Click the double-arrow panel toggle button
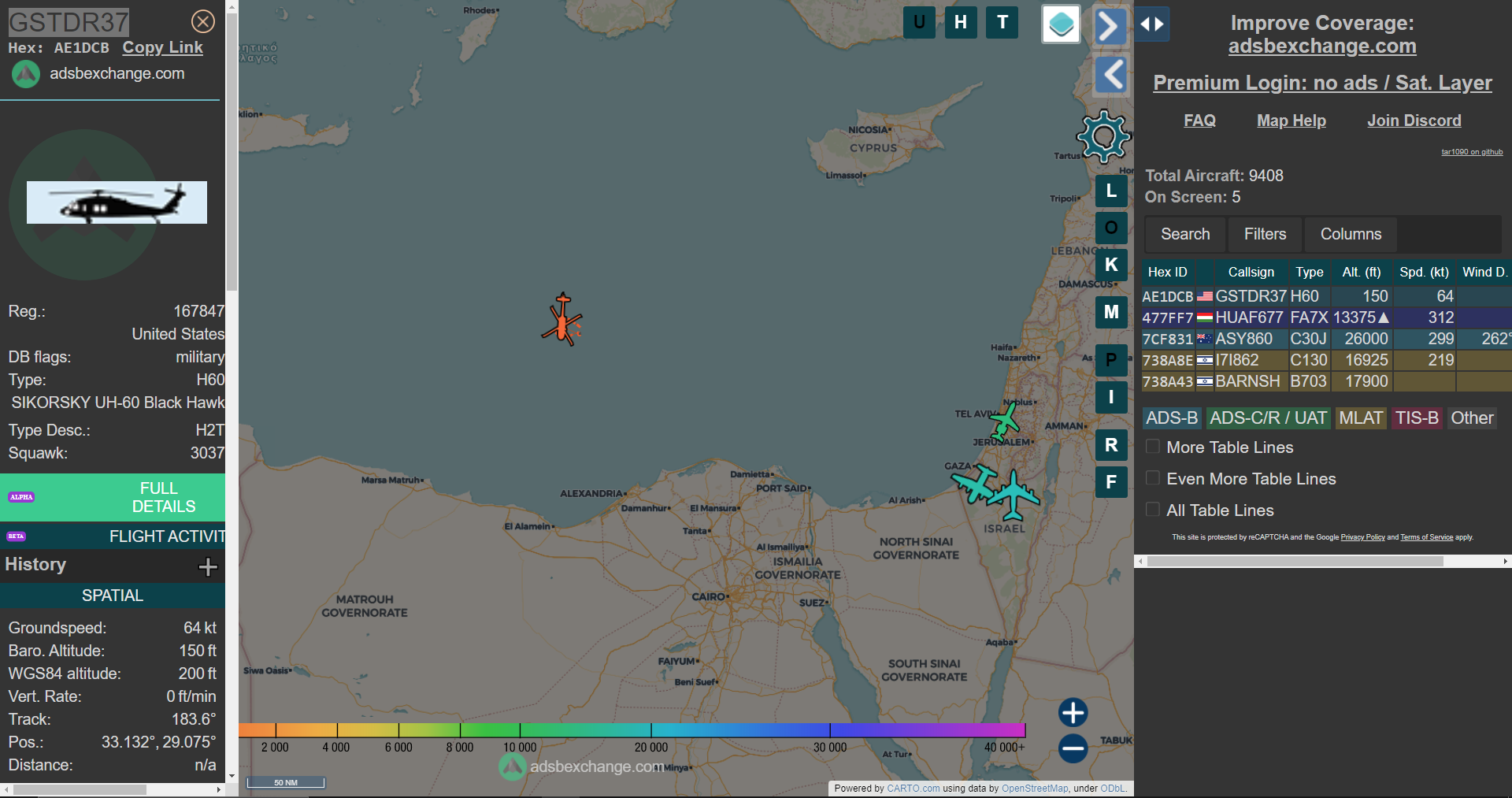The width and height of the screenshot is (1512, 798). click(1152, 24)
